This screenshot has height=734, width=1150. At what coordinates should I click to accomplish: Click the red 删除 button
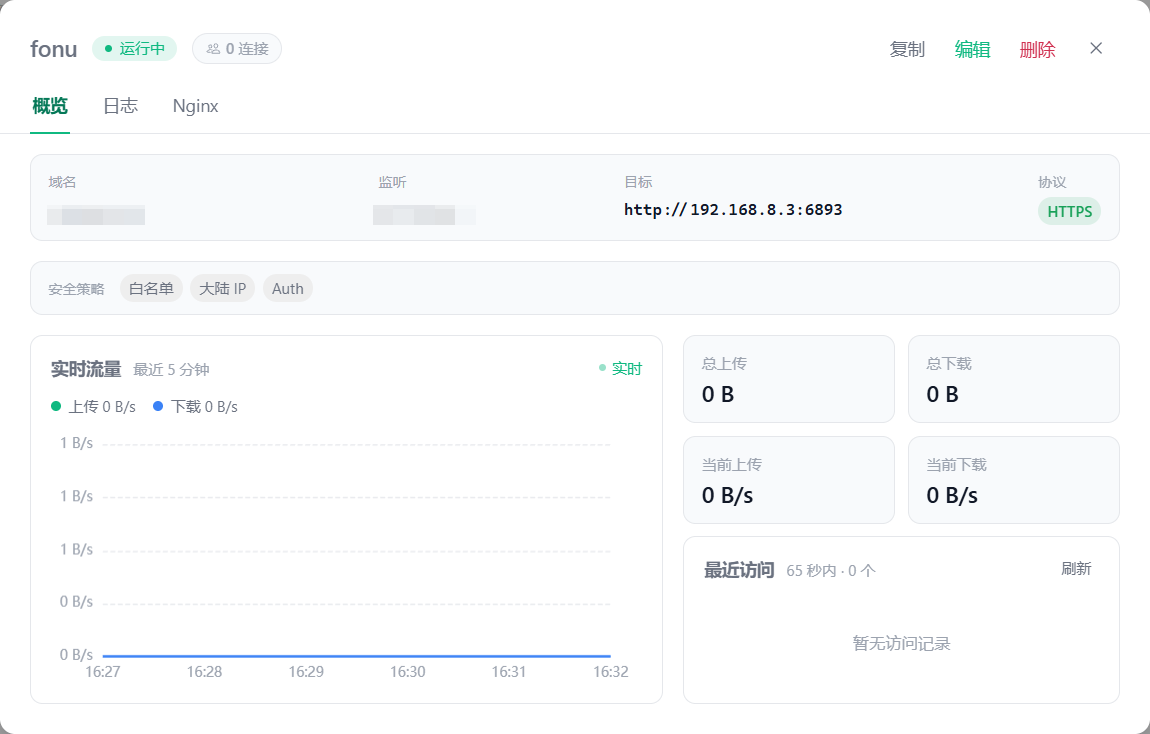(1037, 49)
